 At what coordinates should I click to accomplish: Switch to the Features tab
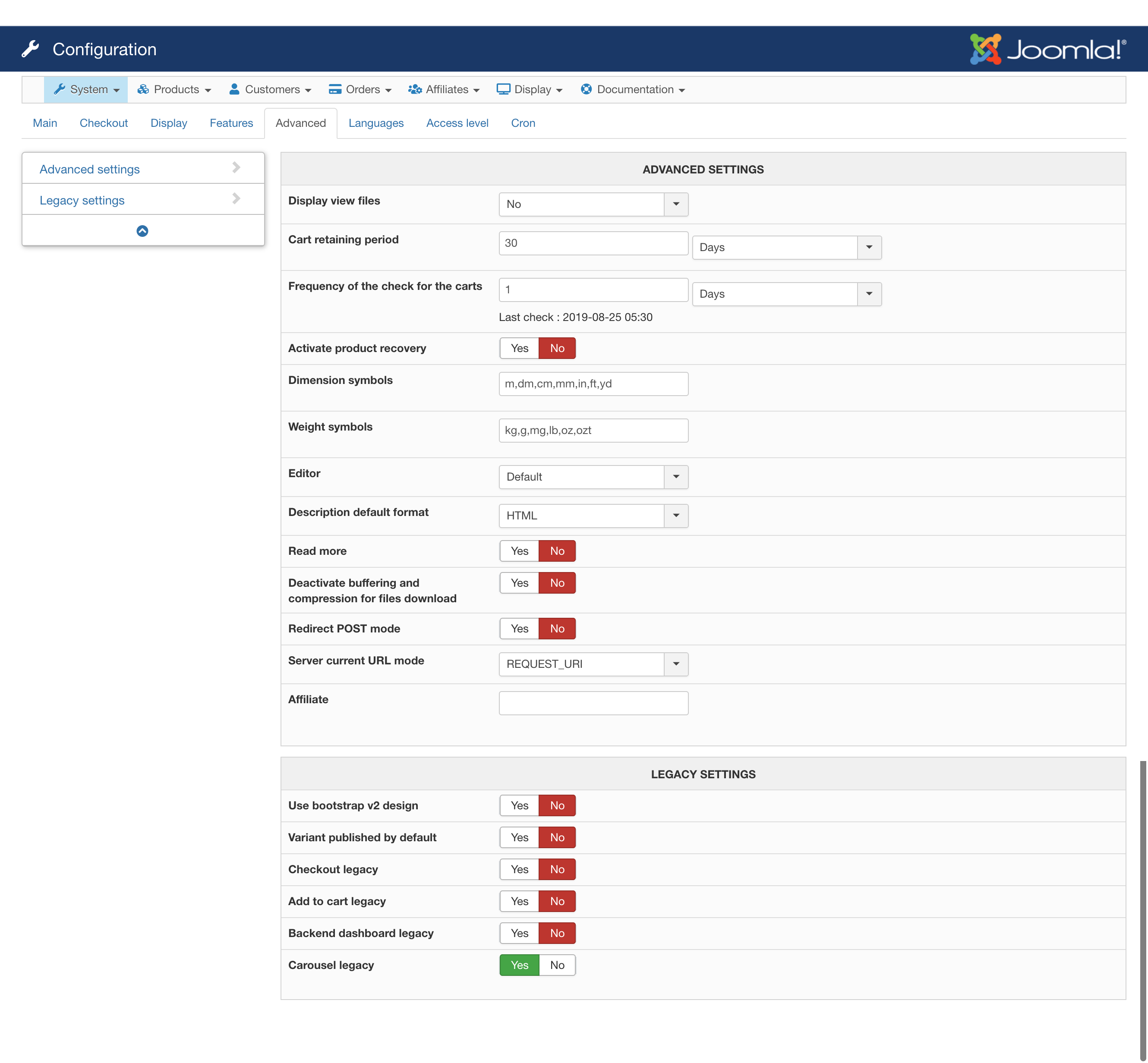231,123
